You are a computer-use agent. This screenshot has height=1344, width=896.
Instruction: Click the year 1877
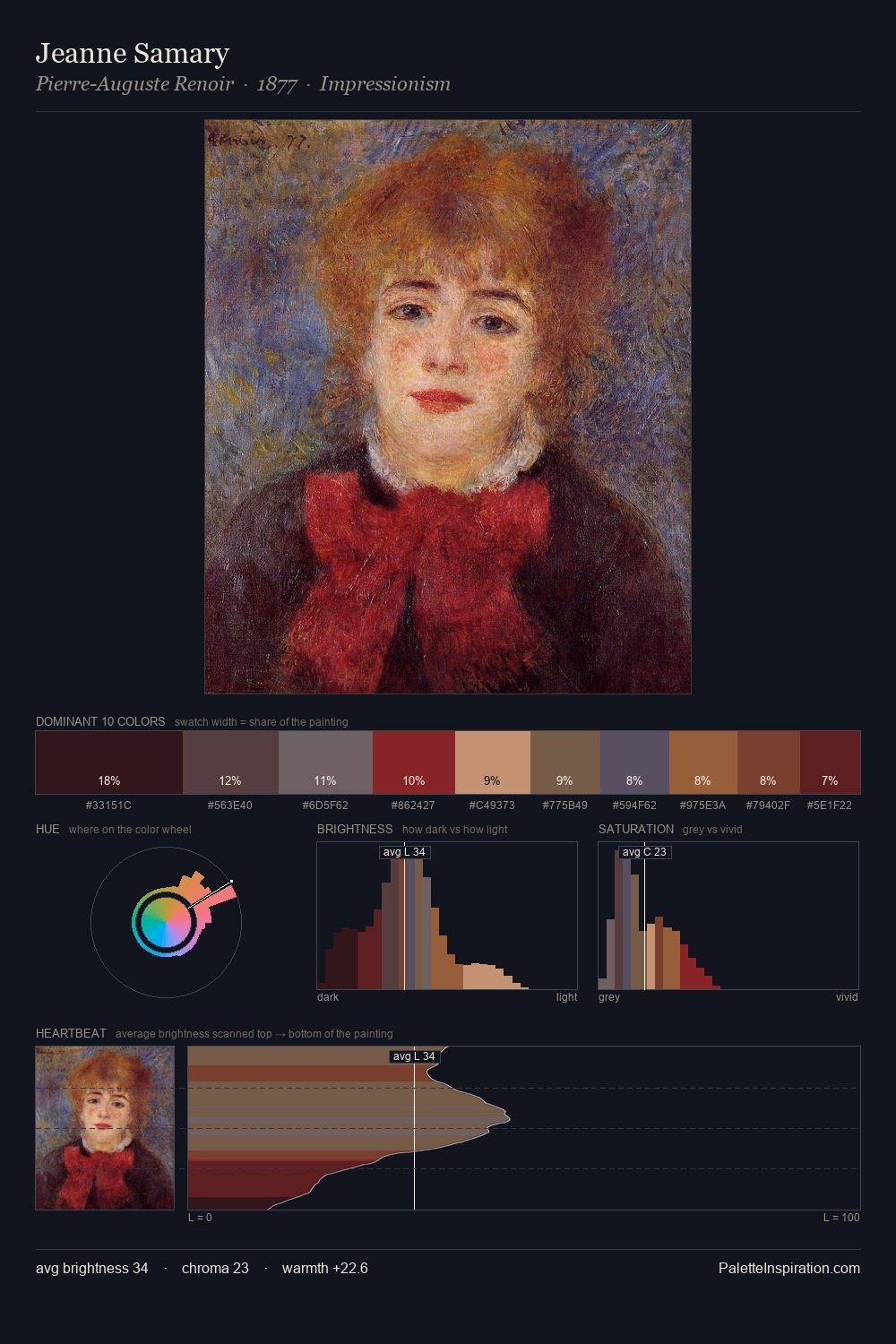point(277,84)
